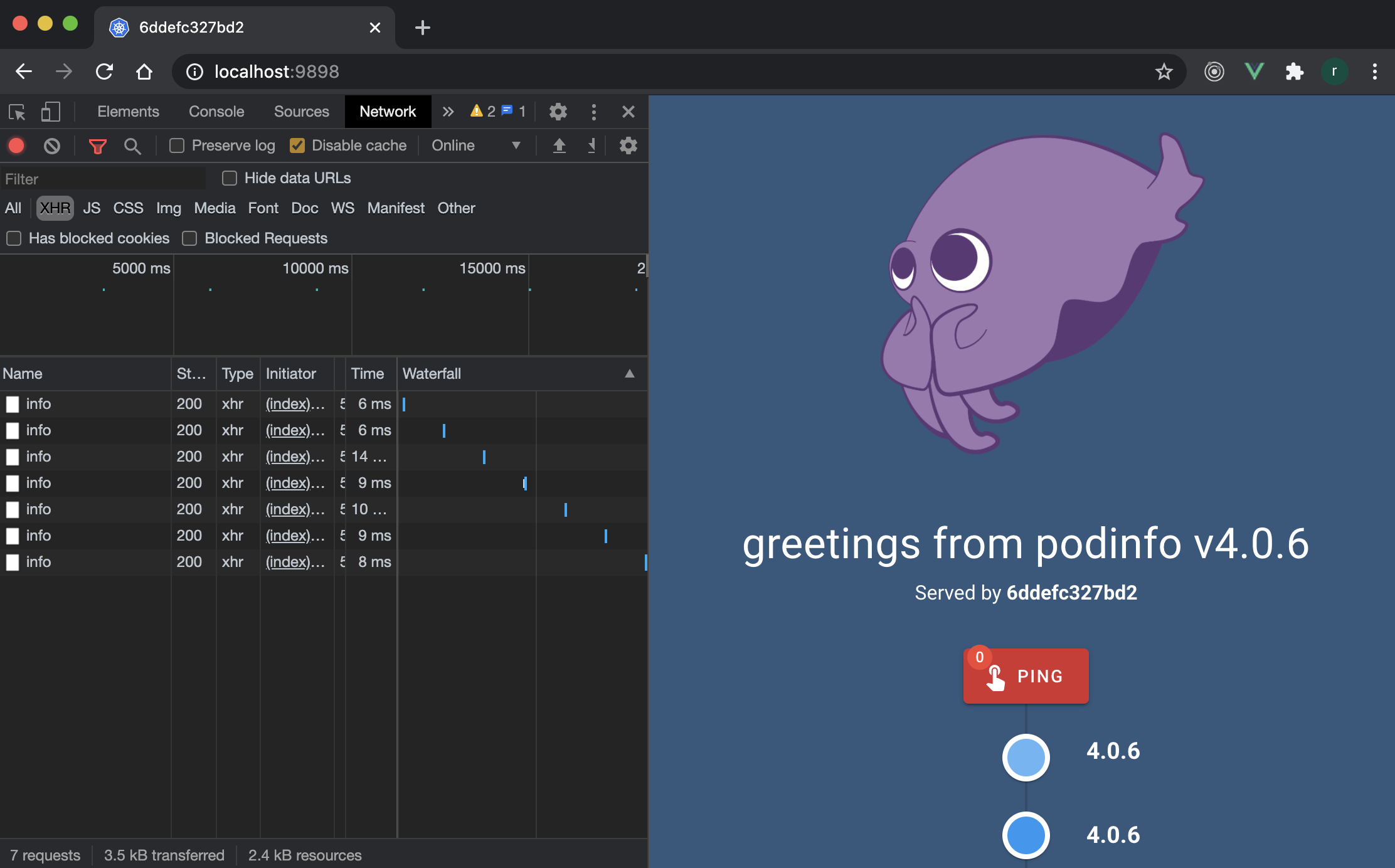The height and width of the screenshot is (868, 1395).
Task: Click the red PING button
Action: coord(1026,676)
